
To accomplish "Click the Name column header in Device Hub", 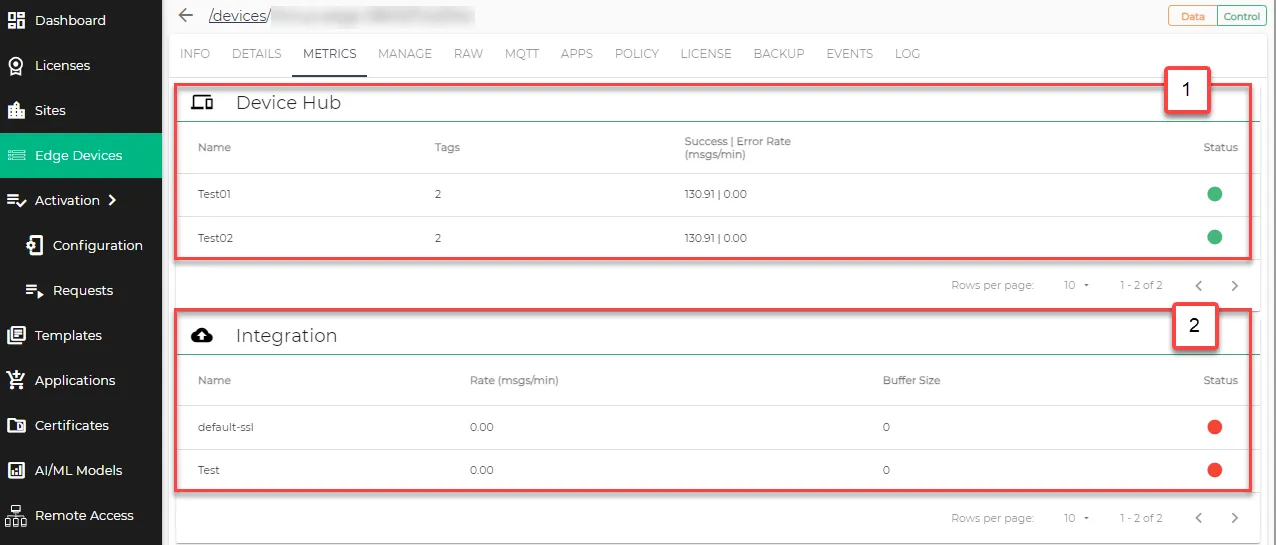I will pos(214,147).
